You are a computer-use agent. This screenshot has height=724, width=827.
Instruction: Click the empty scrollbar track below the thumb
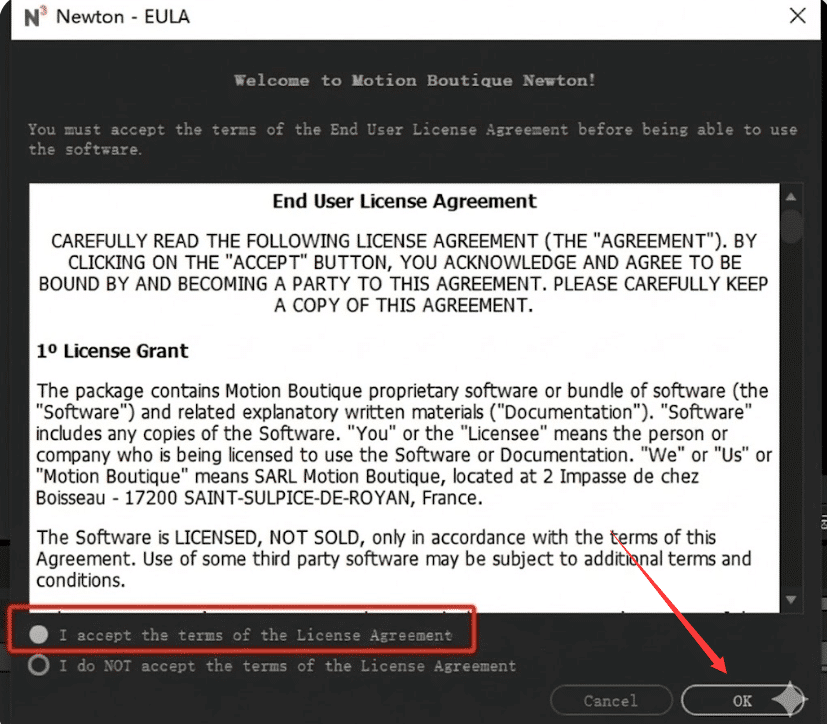[792, 420]
